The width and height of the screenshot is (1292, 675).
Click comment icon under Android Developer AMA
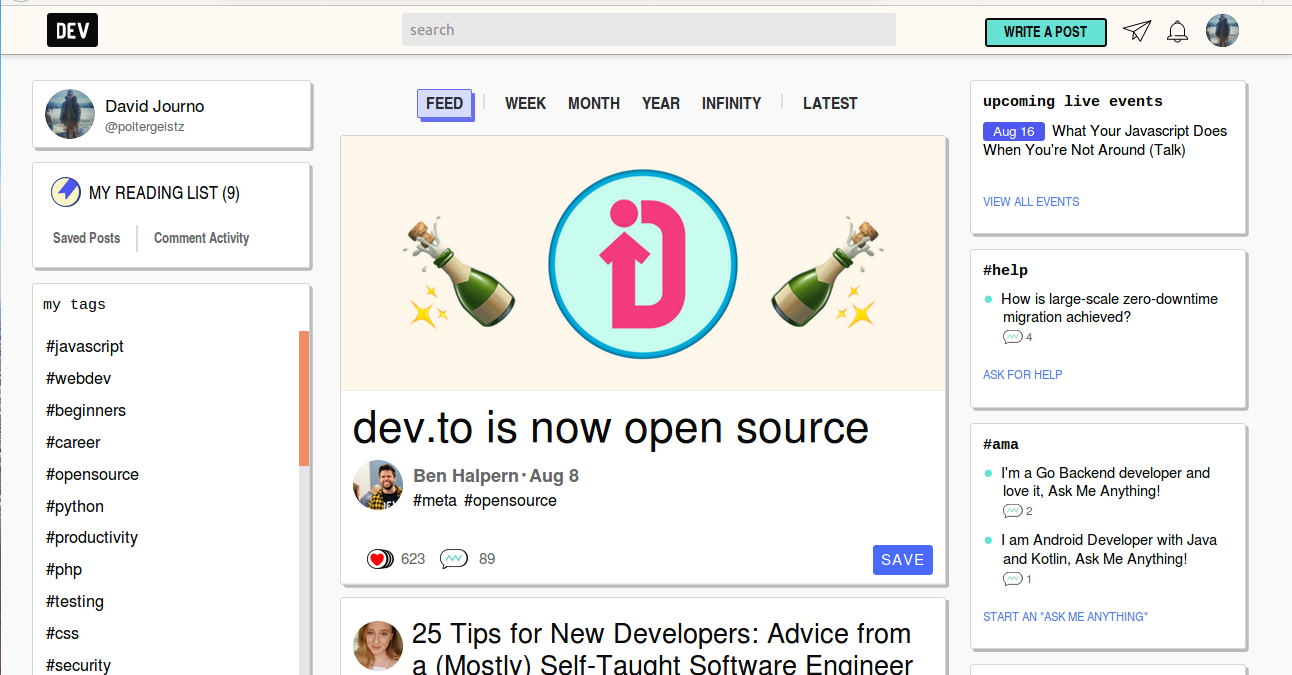coord(1013,579)
